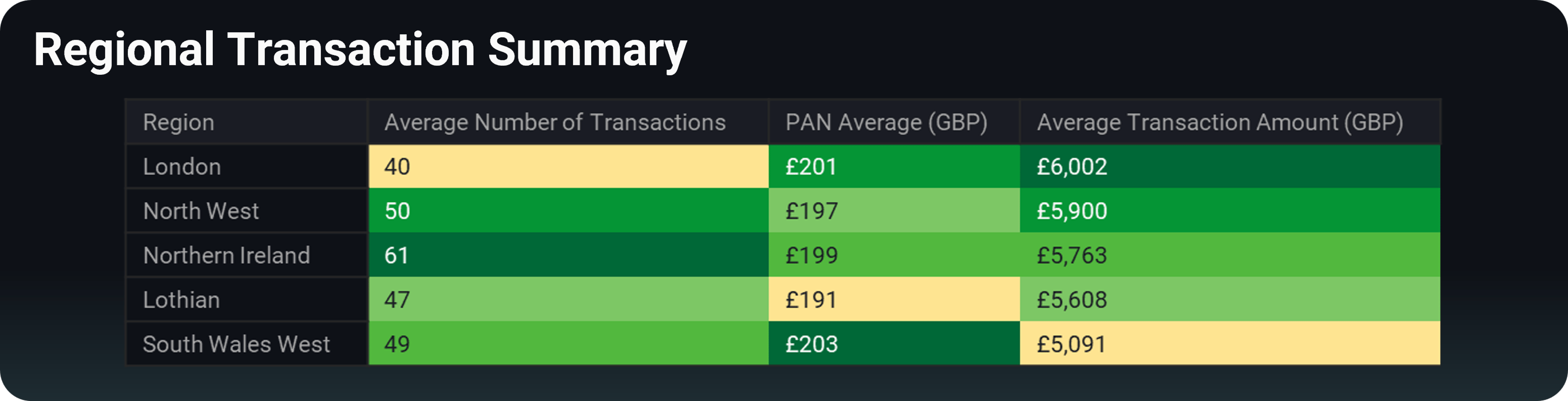Click the yellow £191 cell
Screen dimensions: 1568x401
pyautogui.click(x=893, y=300)
